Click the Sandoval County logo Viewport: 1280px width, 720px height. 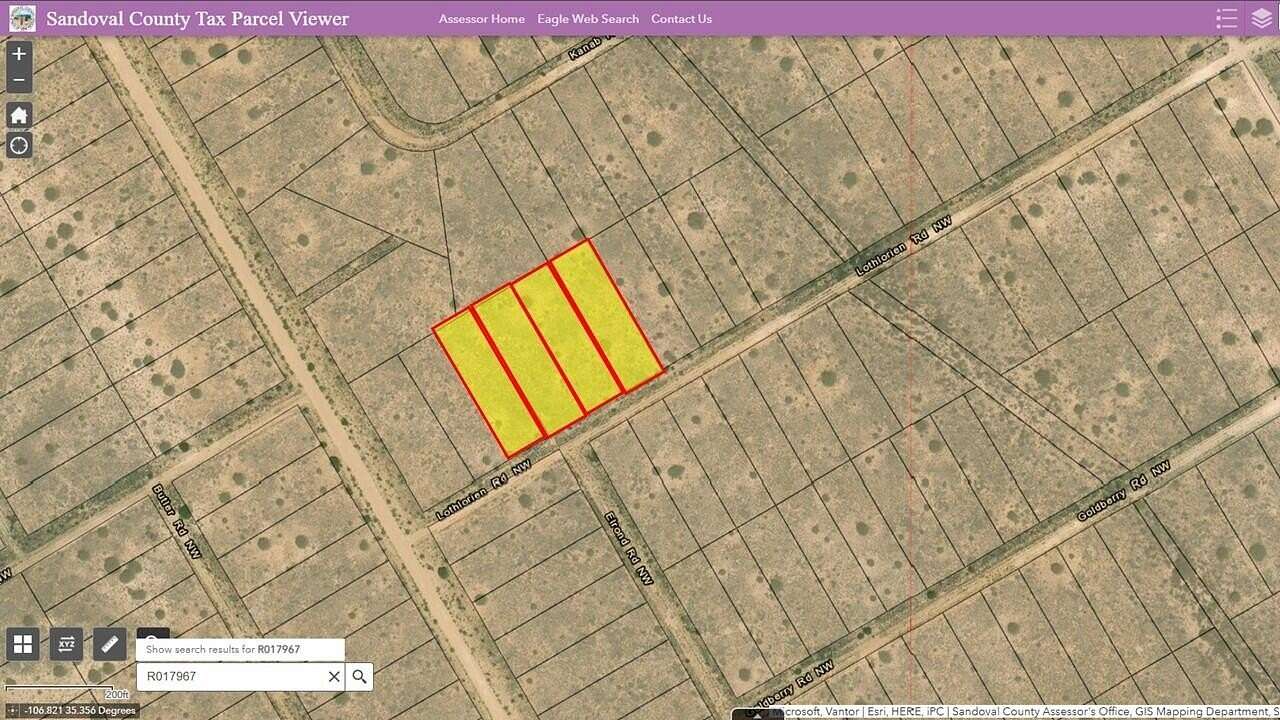(22, 18)
